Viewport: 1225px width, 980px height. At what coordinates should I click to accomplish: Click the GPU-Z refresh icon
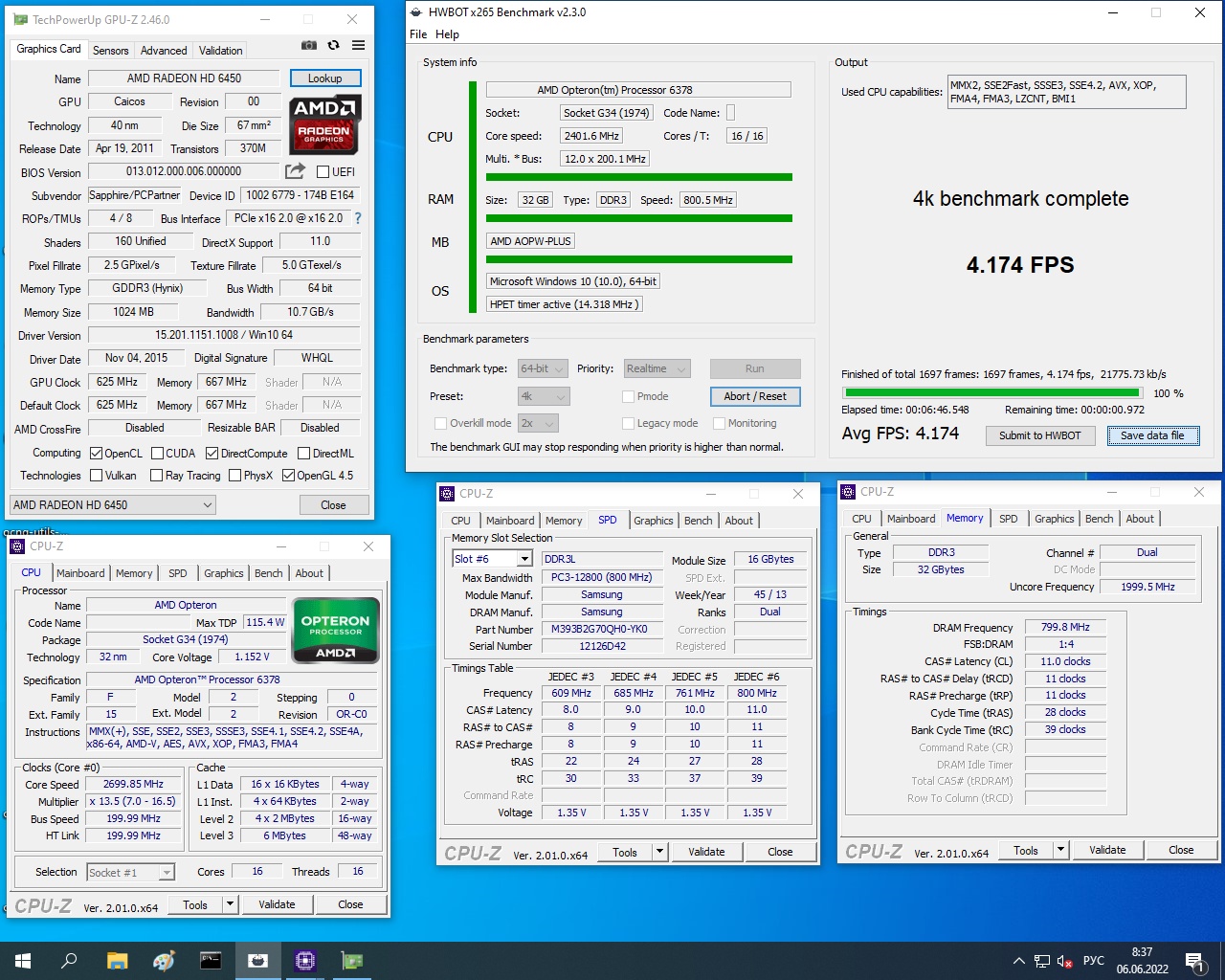tap(333, 45)
